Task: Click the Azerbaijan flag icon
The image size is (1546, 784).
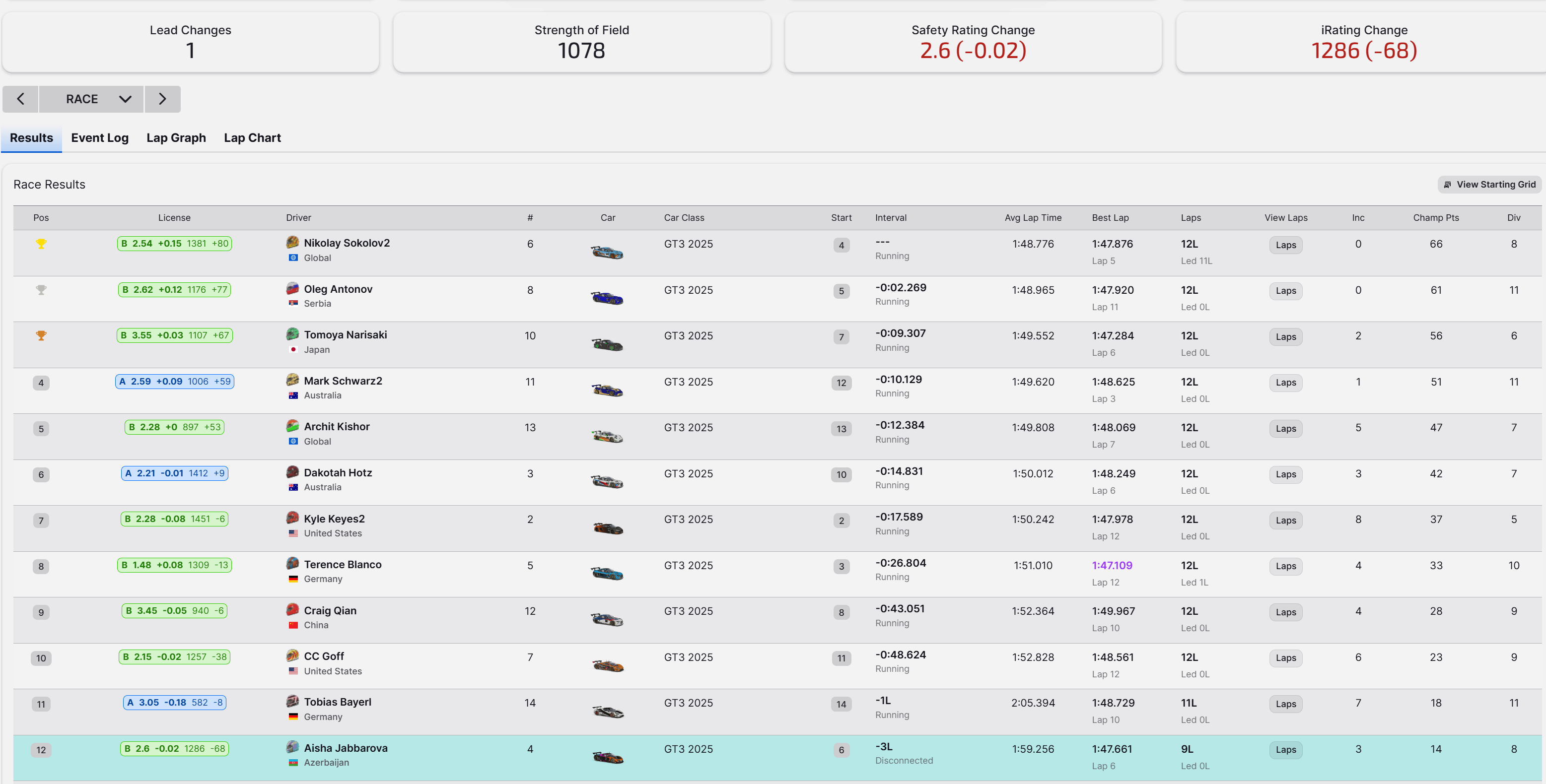Action: [x=293, y=762]
